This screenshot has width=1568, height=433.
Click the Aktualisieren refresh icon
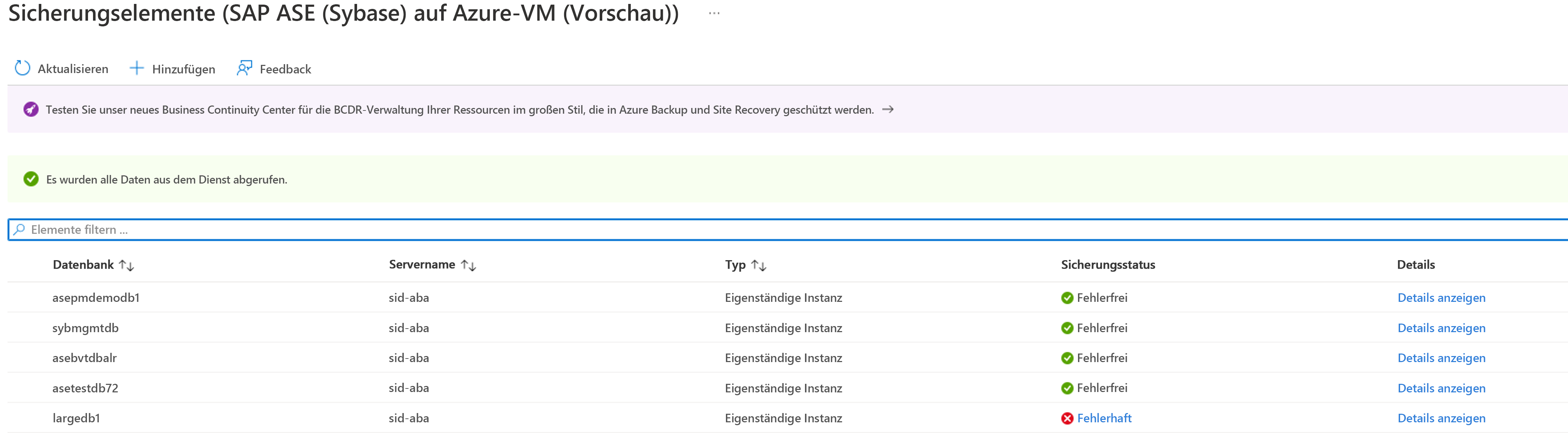click(22, 68)
